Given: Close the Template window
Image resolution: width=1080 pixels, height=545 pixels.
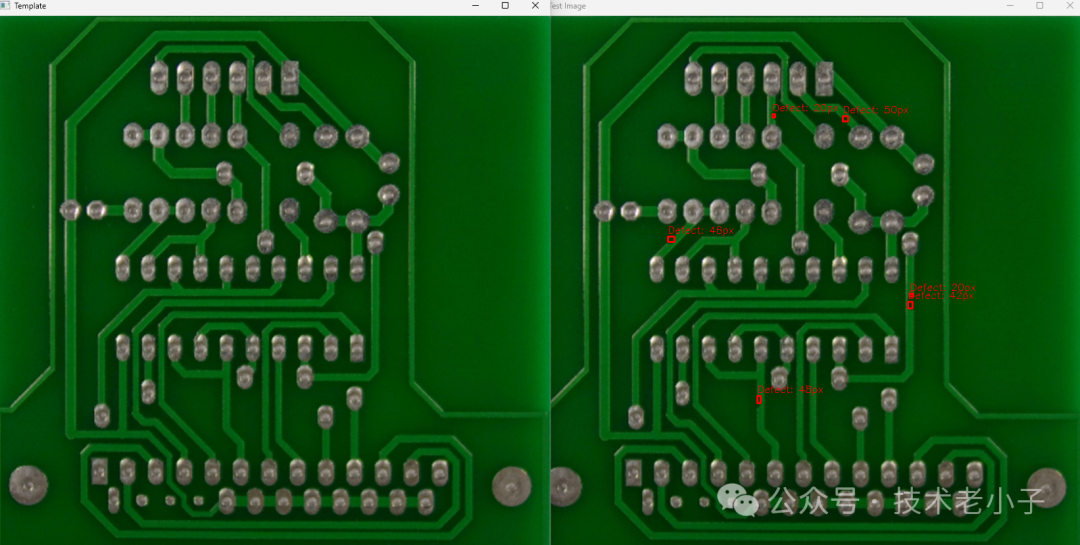Looking at the screenshot, I should click(535, 6).
